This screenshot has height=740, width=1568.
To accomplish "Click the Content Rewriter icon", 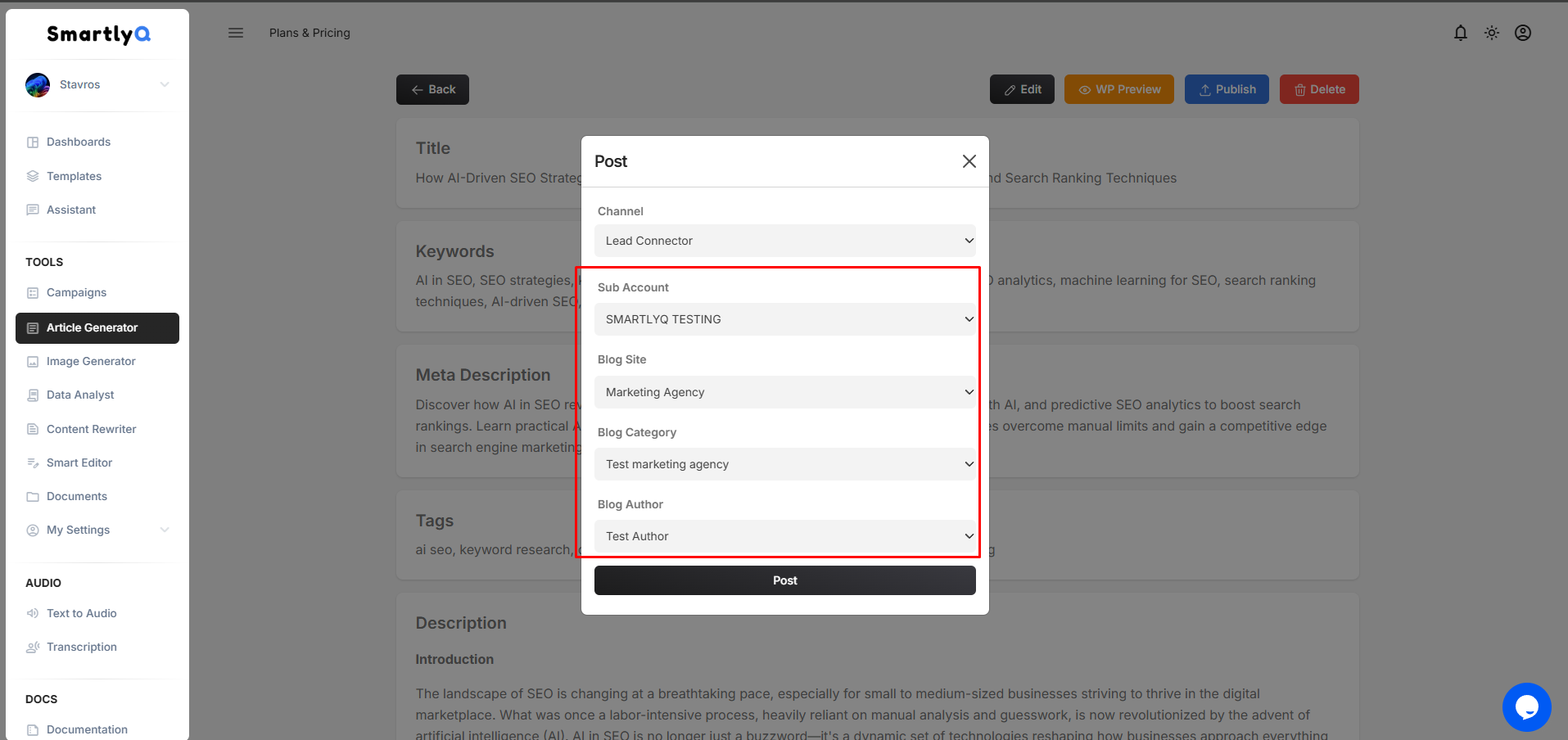I will pyautogui.click(x=33, y=429).
